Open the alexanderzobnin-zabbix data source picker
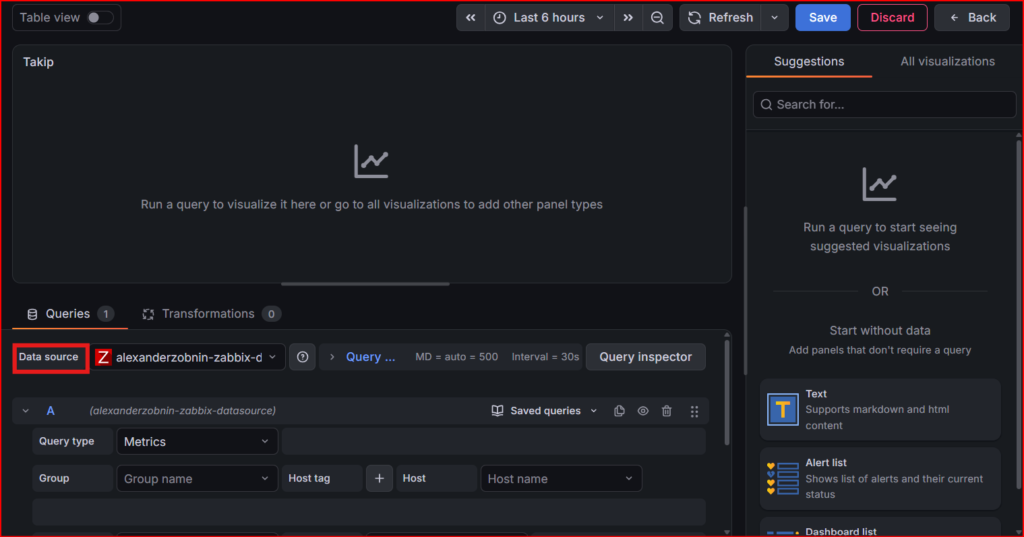The height and width of the screenshot is (537, 1024). pyautogui.click(x=187, y=357)
